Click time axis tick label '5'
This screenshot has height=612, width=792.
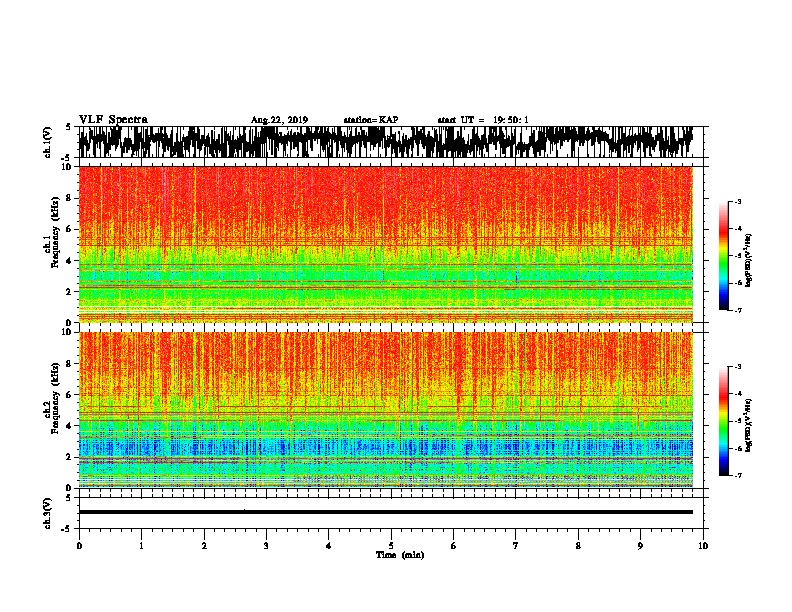click(x=391, y=545)
